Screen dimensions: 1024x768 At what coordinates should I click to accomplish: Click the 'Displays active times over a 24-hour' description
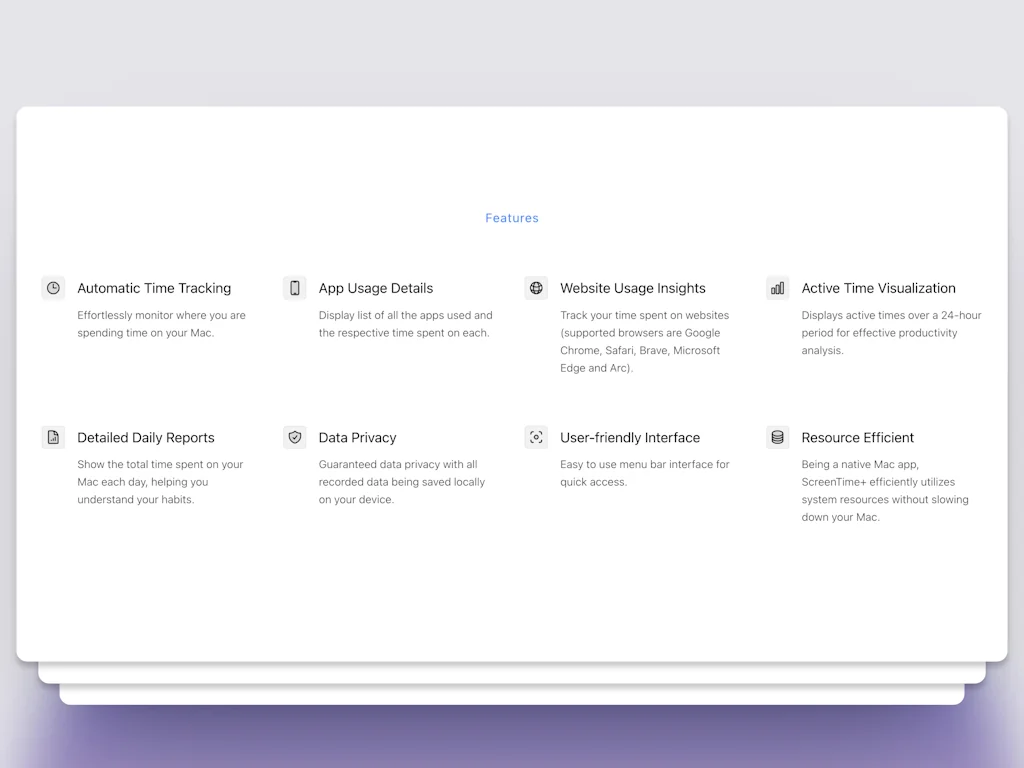click(x=891, y=332)
